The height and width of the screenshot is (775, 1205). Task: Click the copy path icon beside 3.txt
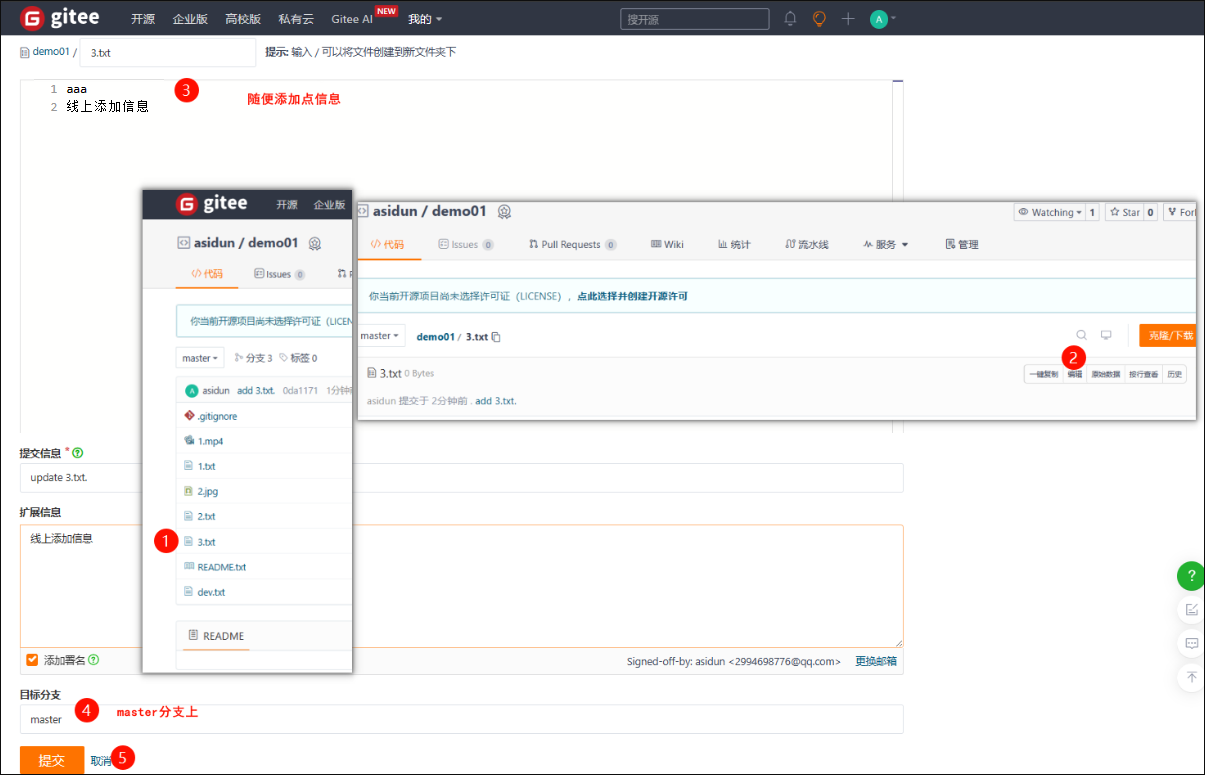click(496, 337)
